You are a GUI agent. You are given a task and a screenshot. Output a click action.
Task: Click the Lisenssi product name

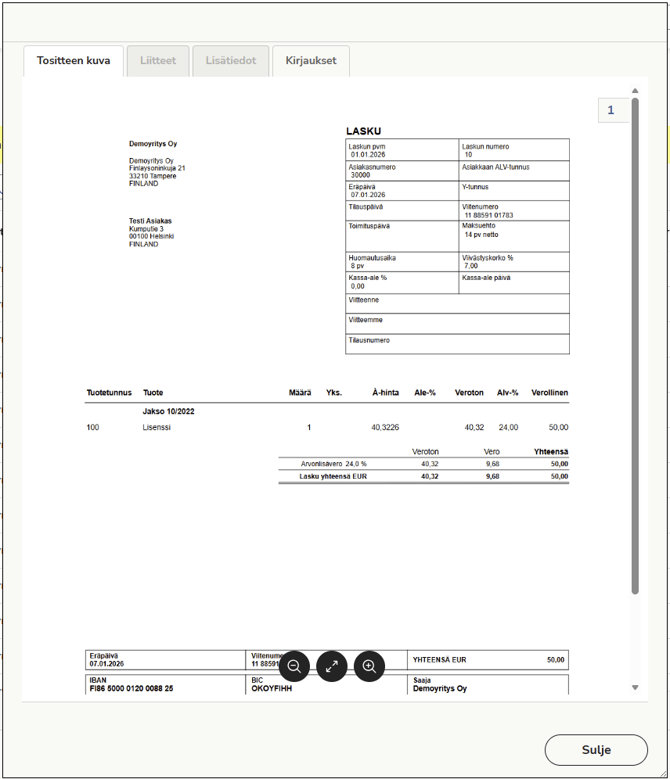tap(156, 427)
